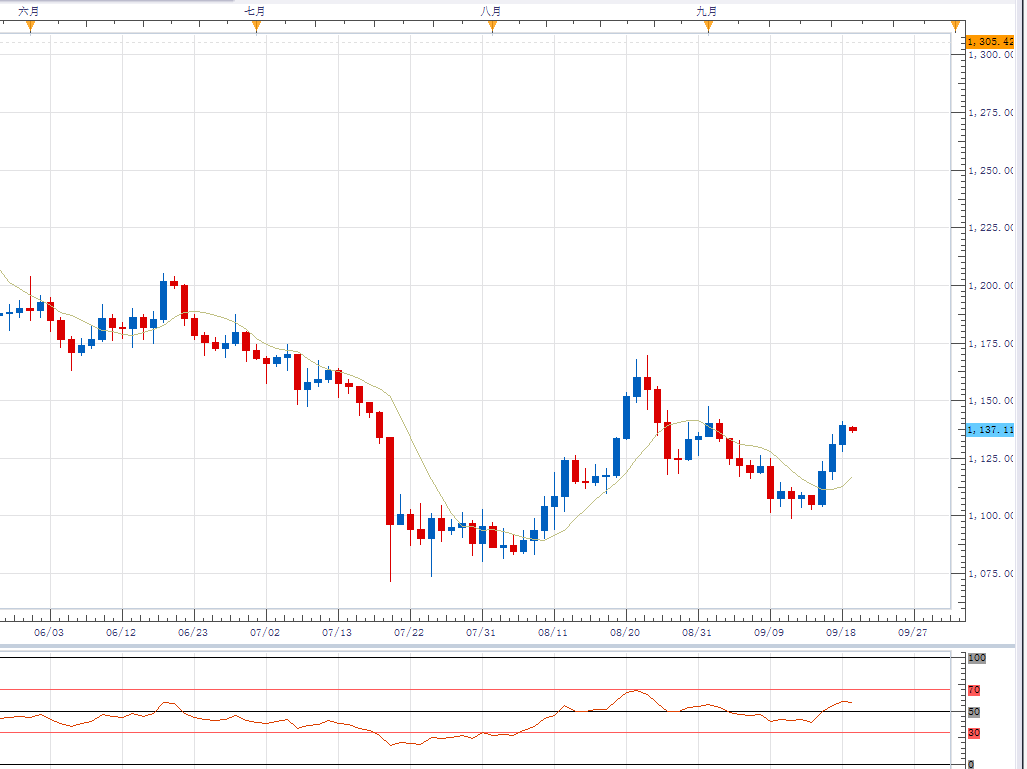Screen dimensions: 1027x769
Task: Select the orange 1,305.42 price label
Action: [x=990, y=42]
